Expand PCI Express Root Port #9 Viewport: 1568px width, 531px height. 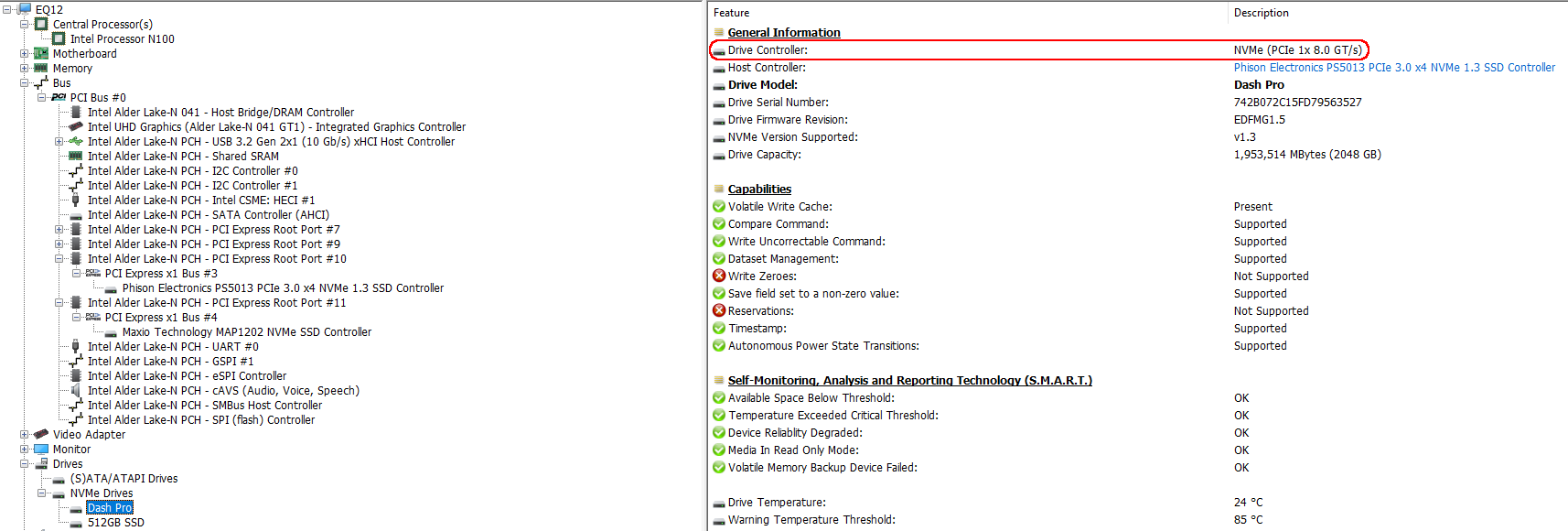click(59, 244)
